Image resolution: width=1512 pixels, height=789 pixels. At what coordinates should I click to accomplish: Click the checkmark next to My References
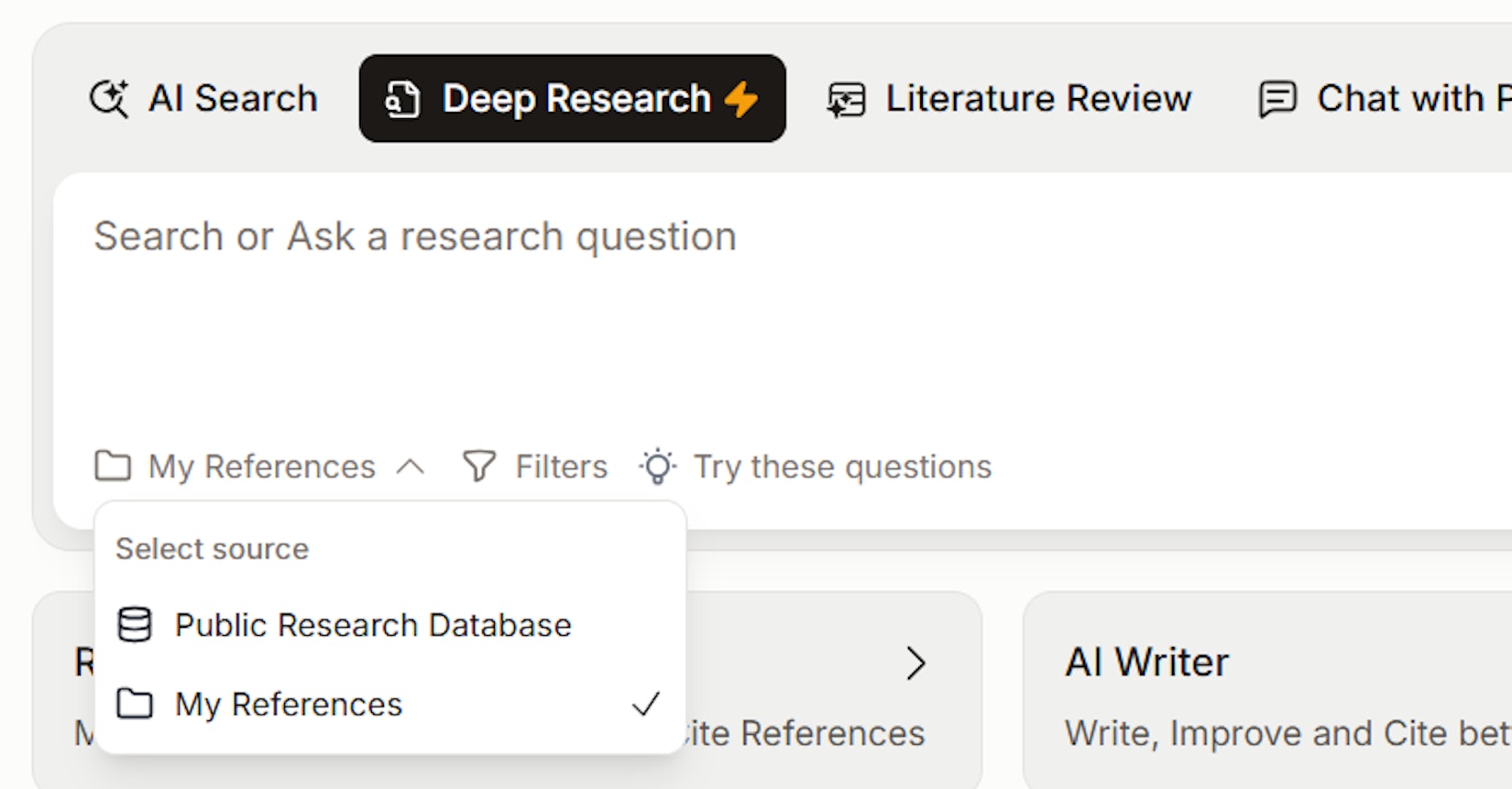pos(645,704)
